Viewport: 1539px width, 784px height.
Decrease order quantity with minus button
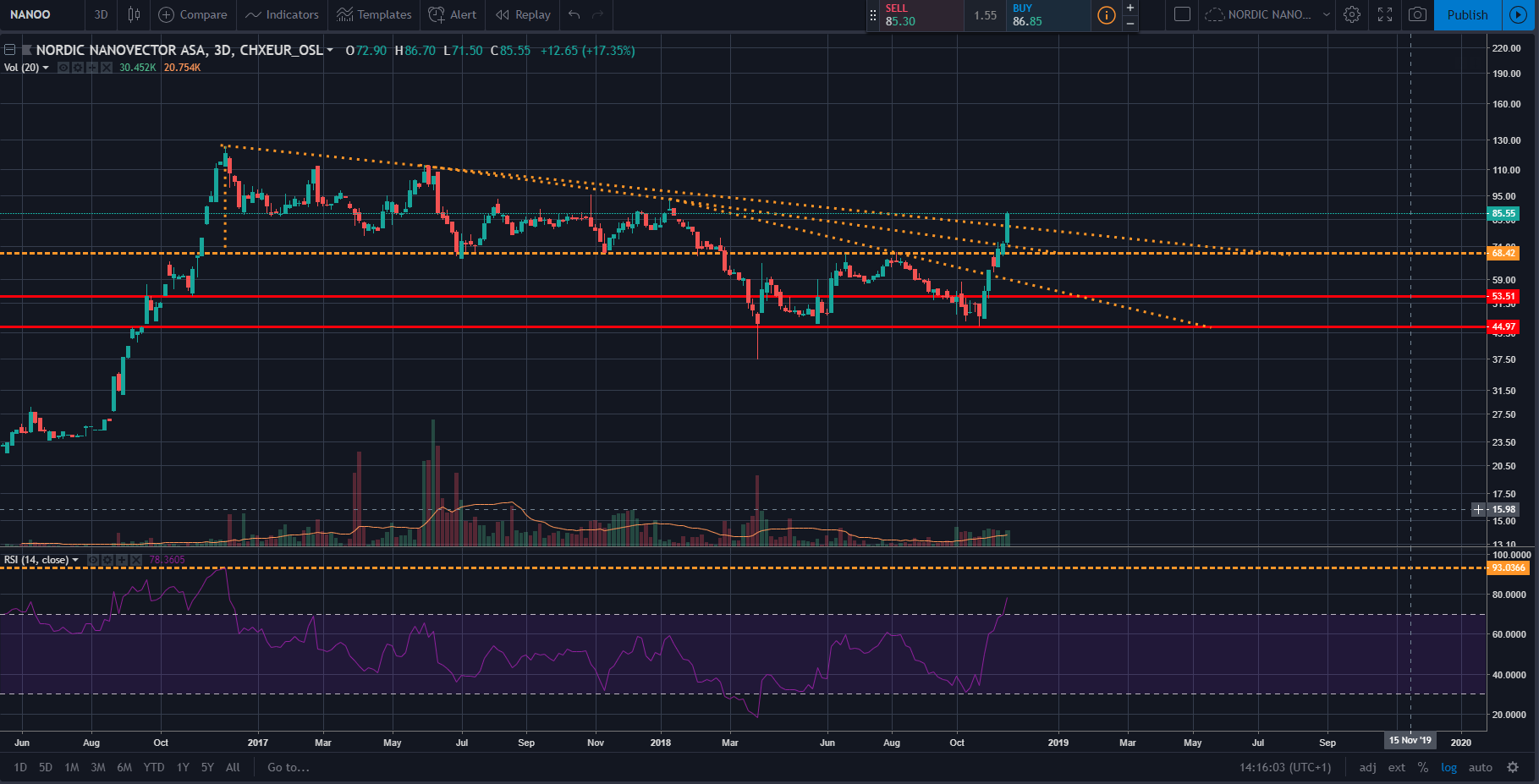click(x=1130, y=23)
